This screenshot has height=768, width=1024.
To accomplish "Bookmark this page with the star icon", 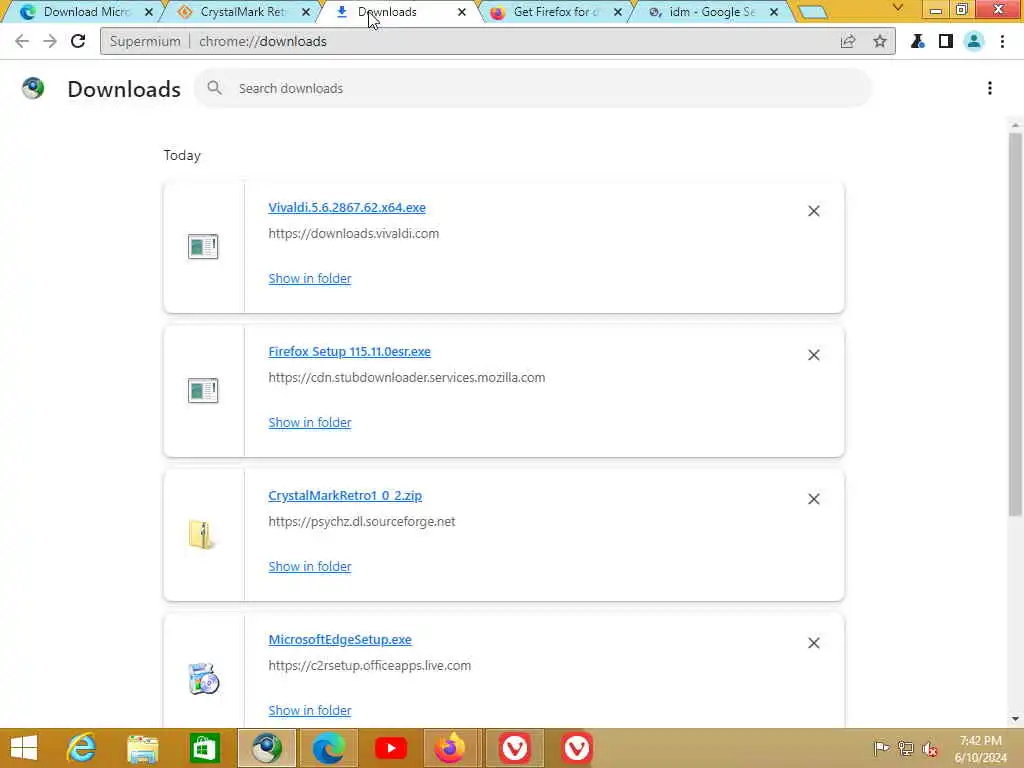I will [x=880, y=41].
